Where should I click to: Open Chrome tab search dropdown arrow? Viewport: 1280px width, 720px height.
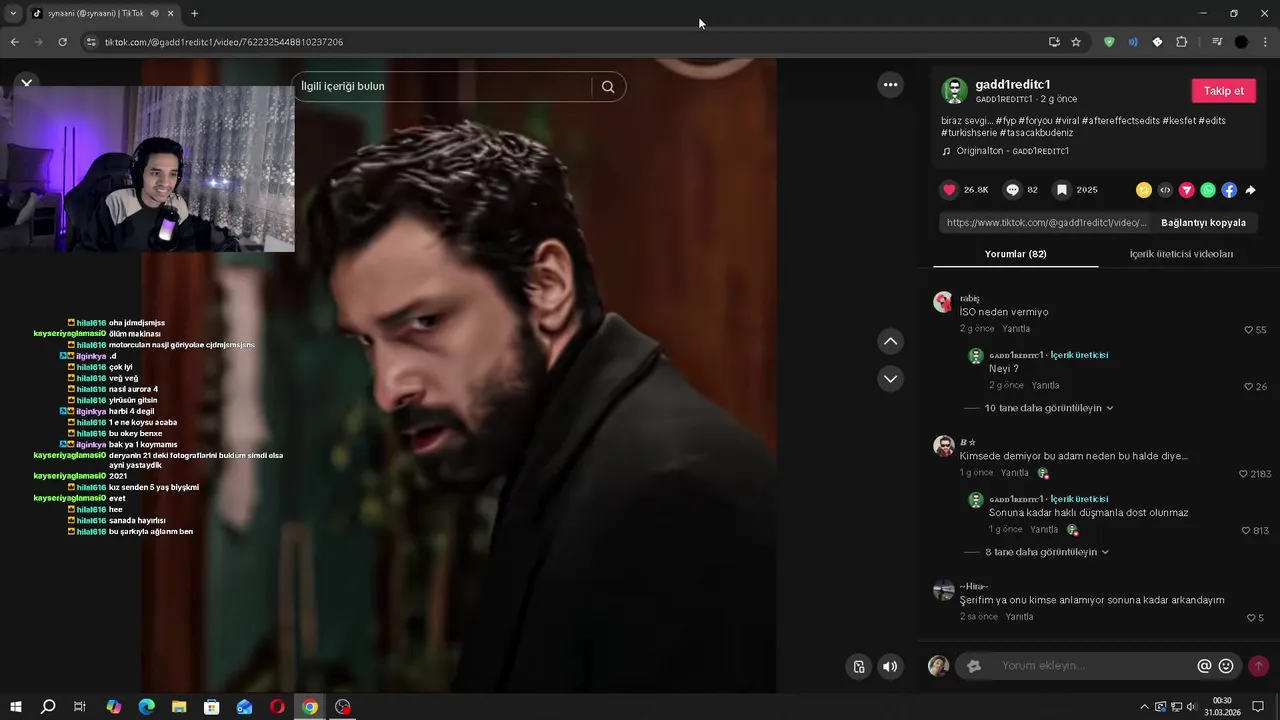13,13
